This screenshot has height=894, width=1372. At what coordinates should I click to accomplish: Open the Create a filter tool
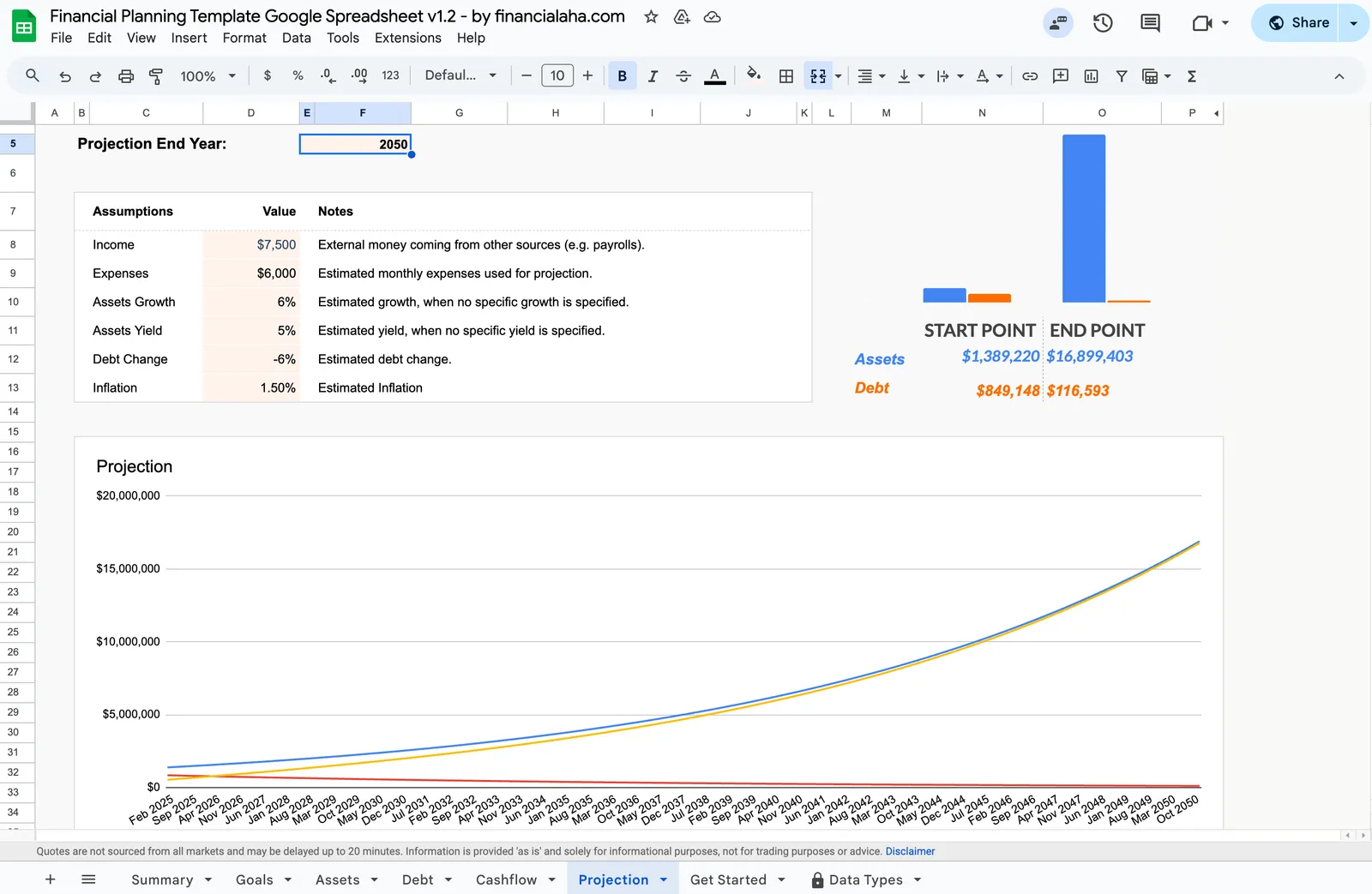click(x=1121, y=75)
